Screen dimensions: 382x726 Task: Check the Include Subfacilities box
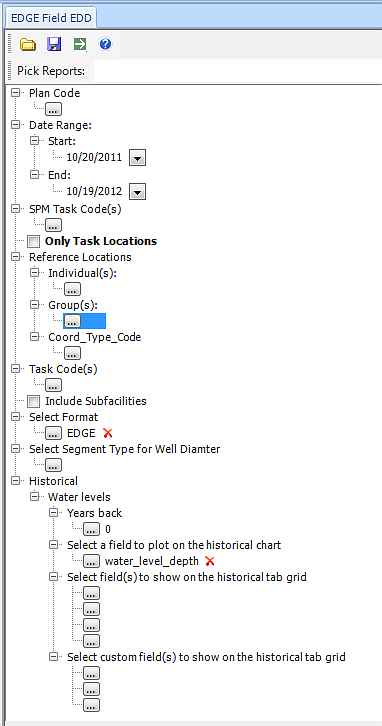(33, 401)
